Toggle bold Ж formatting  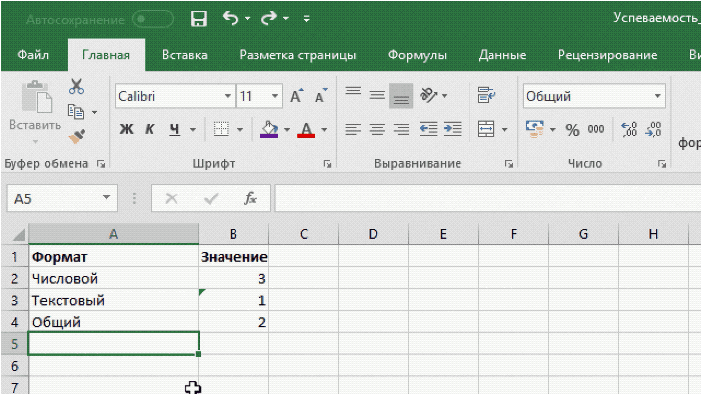[126, 129]
